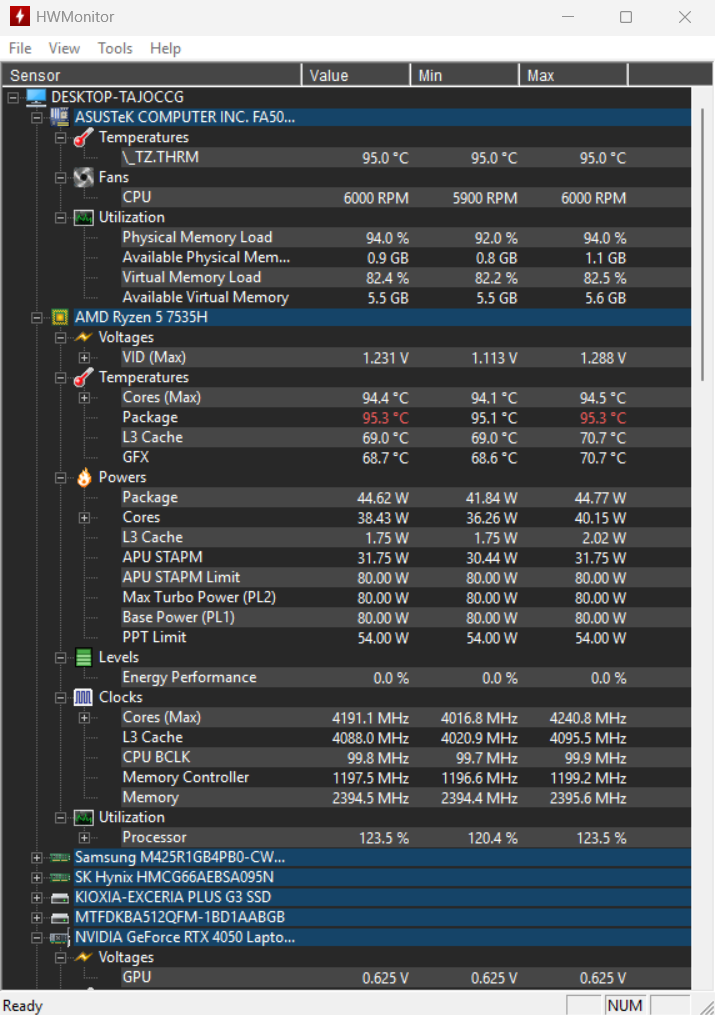Image resolution: width=715 pixels, height=1015 pixels.
Task: Collapse the Clocks group
Action: point(60,697)
